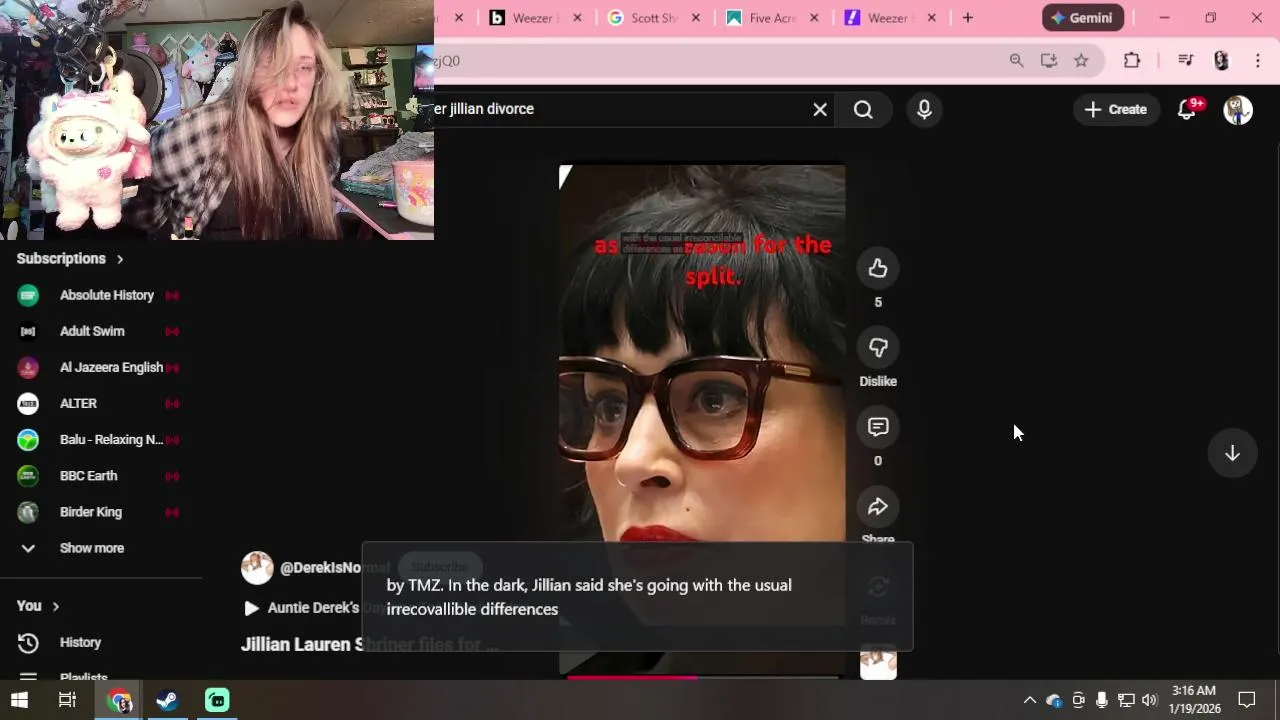The height and width of the screenshot is (720, 1280).
Task: Close the Five Acre tab
Action: [814, 18]
